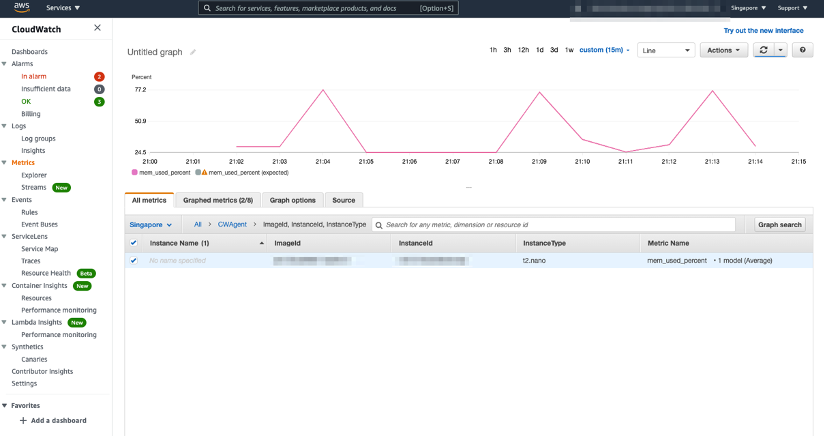Open the Services dropdown menu
The width and height of the screenshot is (824, 437).
(63, 8)
